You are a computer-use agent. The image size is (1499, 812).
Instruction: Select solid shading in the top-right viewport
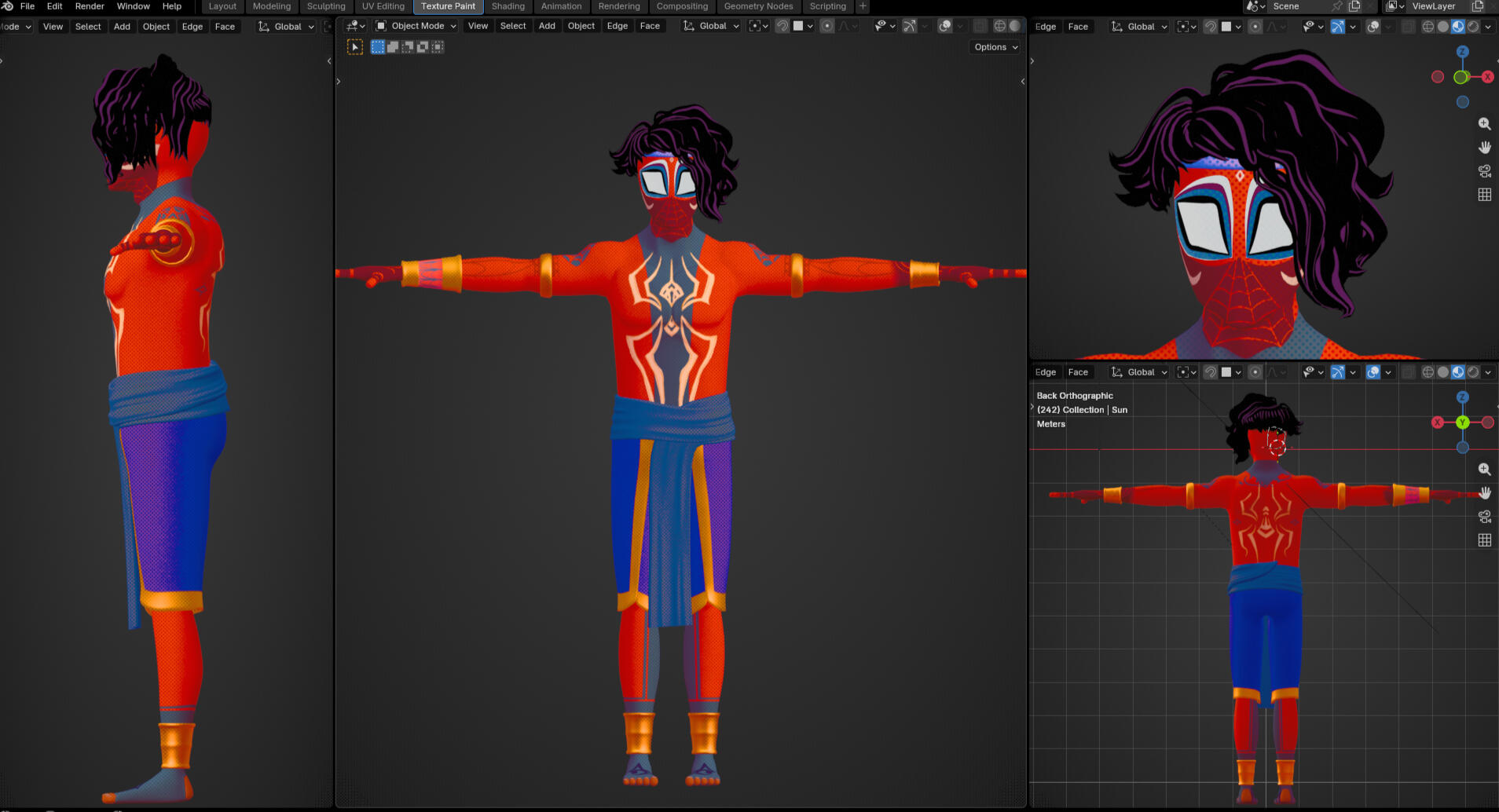coord(1443,27)
